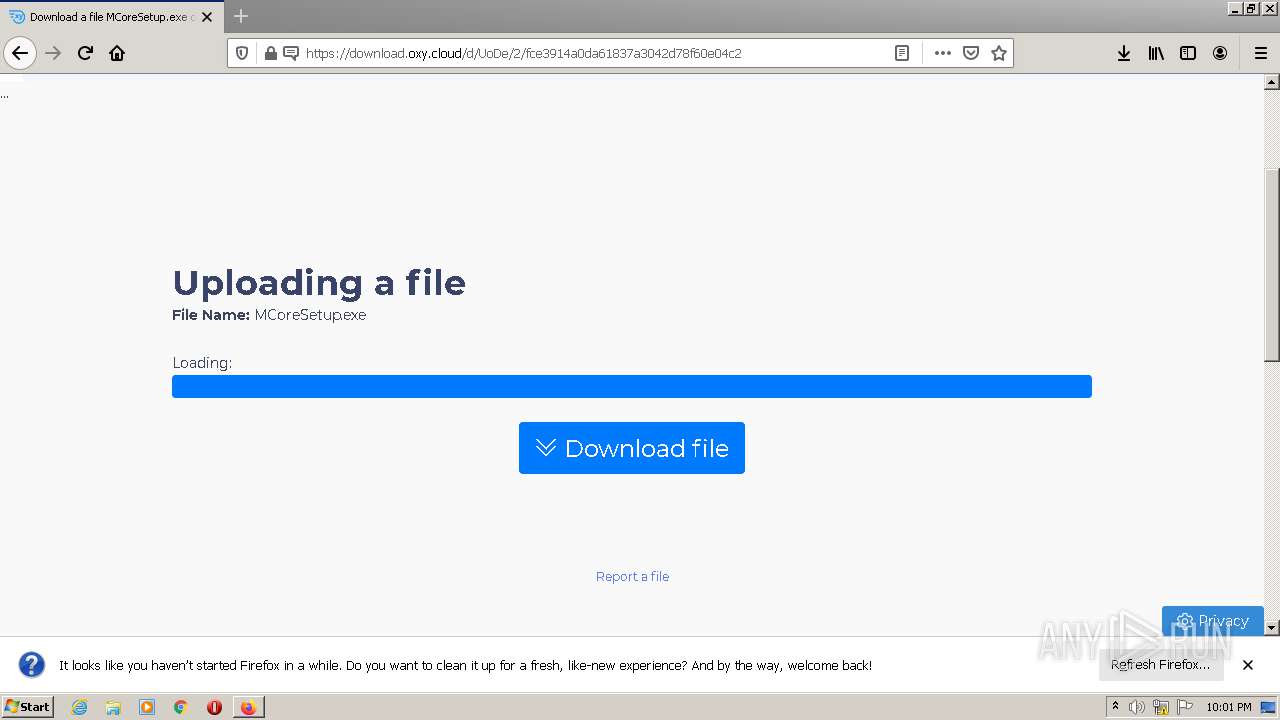
Task: Click the question mark info icon
Action: 32,664
